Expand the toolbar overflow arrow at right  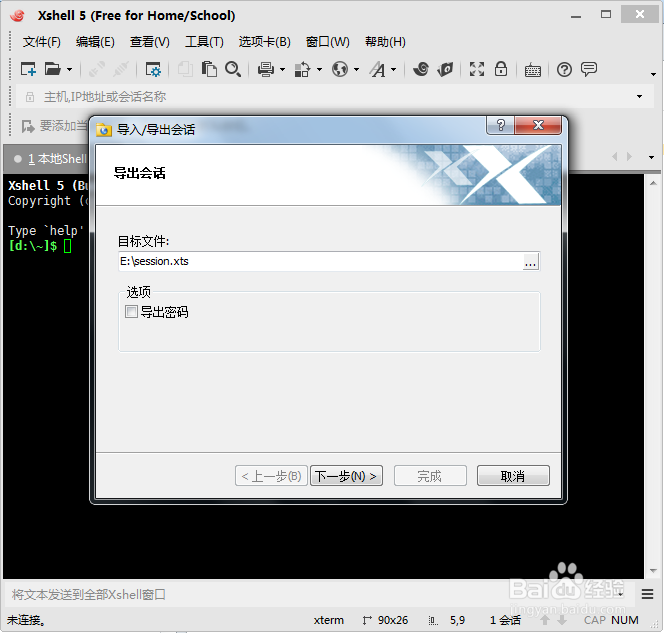(653, 75)
